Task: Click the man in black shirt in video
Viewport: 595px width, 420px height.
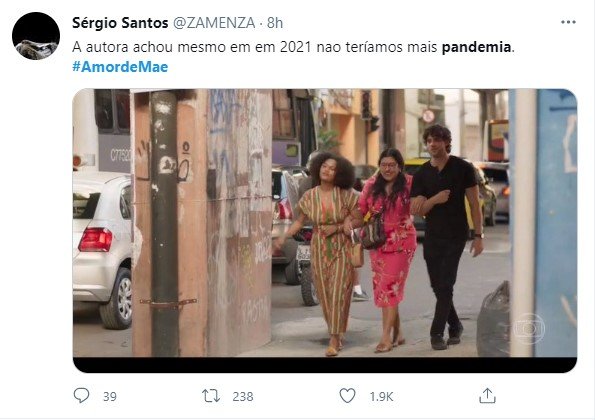Action: tap(446, 237)
